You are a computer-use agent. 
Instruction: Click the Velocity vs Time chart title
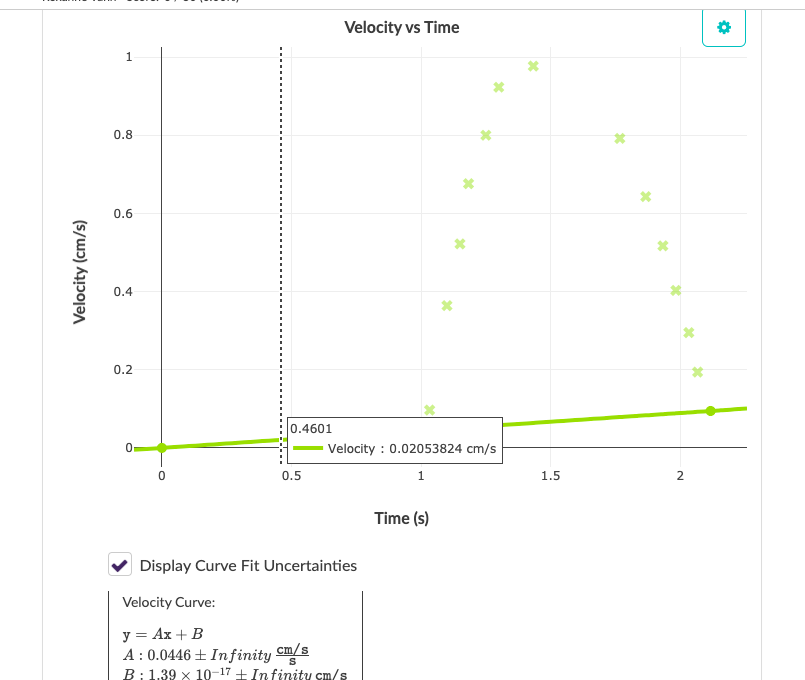pos(401,27)
